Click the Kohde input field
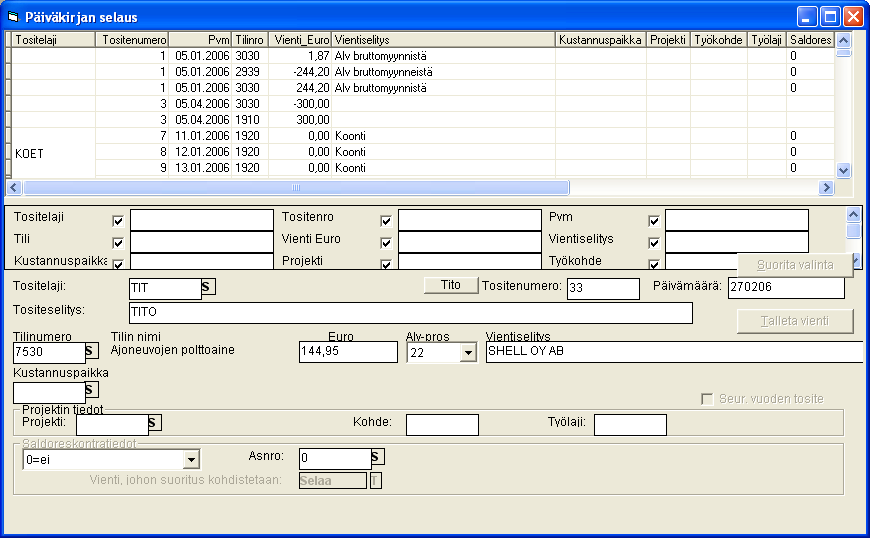Viewport: 870px width, 538px height. 442,425
